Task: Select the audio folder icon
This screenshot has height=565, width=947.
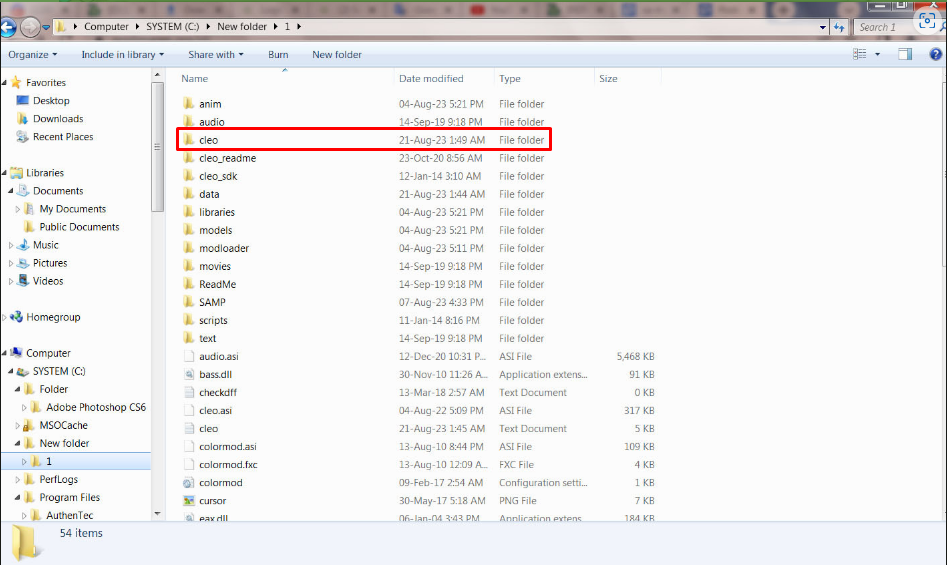Action: tap(188, 121)
